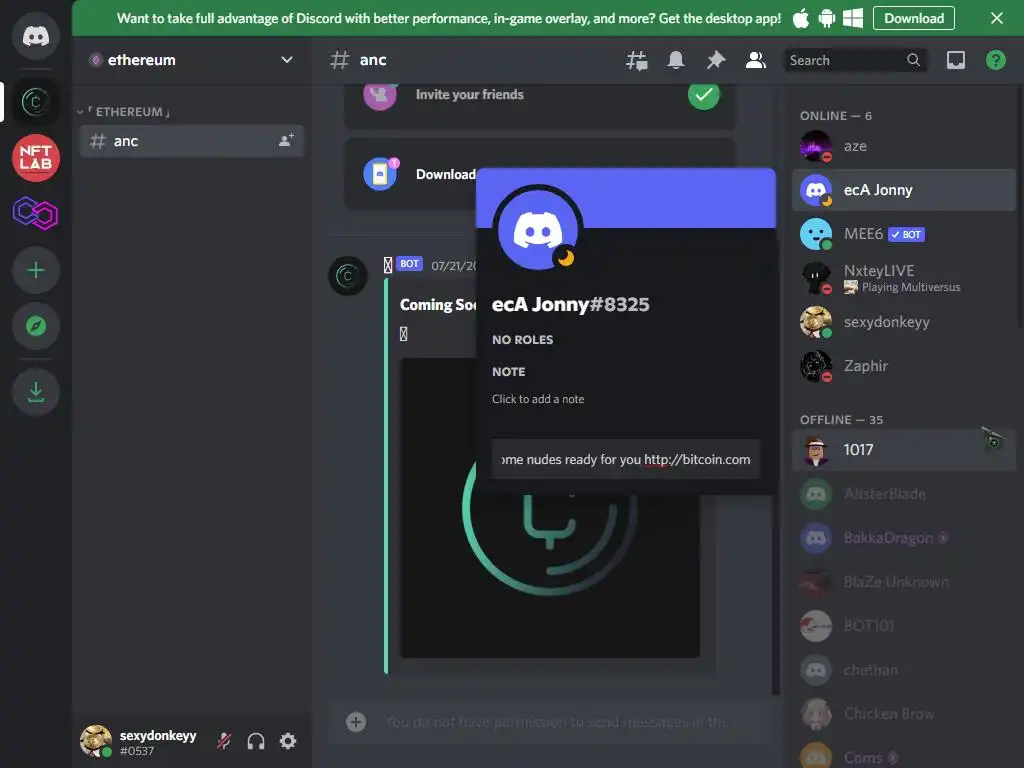The height and width of the screenshot is (768, 1024).
Task: Click the Apple platform icon in banner
Action: tap(801, 18)
